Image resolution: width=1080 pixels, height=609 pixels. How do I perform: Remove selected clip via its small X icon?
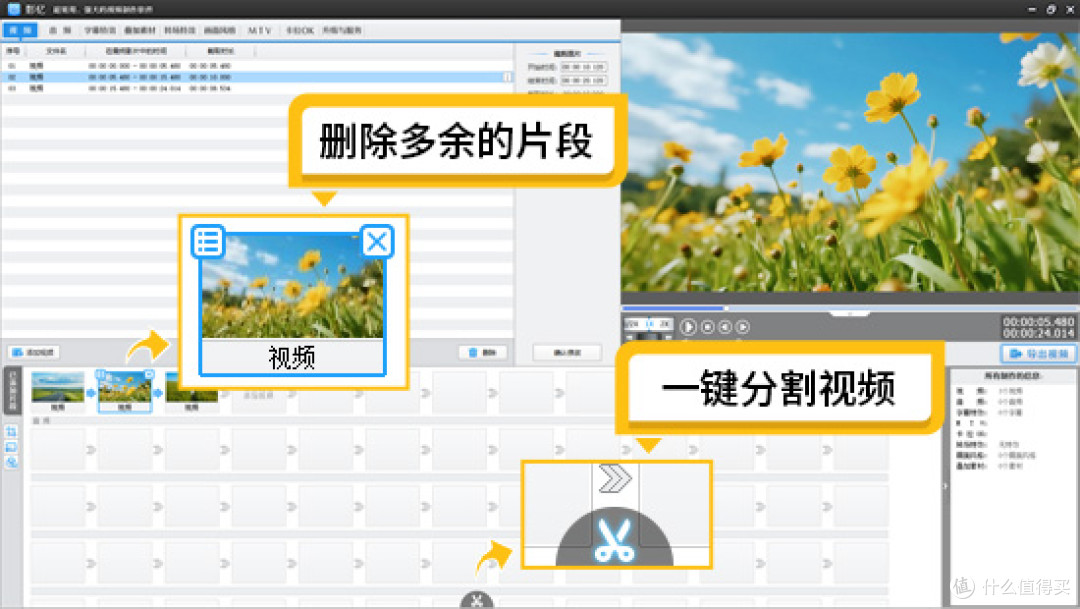tap(149, 373)
